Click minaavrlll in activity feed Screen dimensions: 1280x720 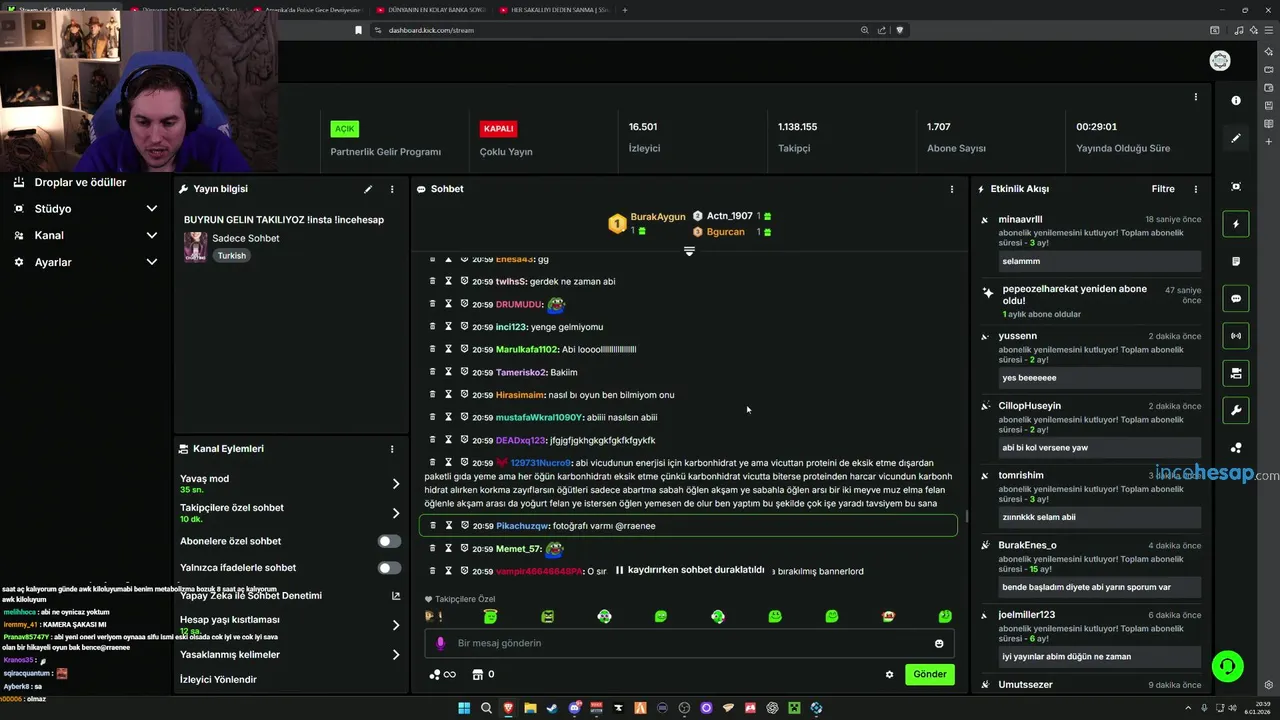pos(1020,219)
